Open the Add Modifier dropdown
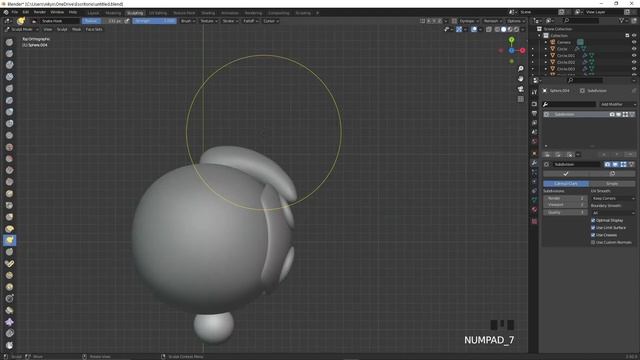Screen dimensions: 640x360 click(617, 104)
